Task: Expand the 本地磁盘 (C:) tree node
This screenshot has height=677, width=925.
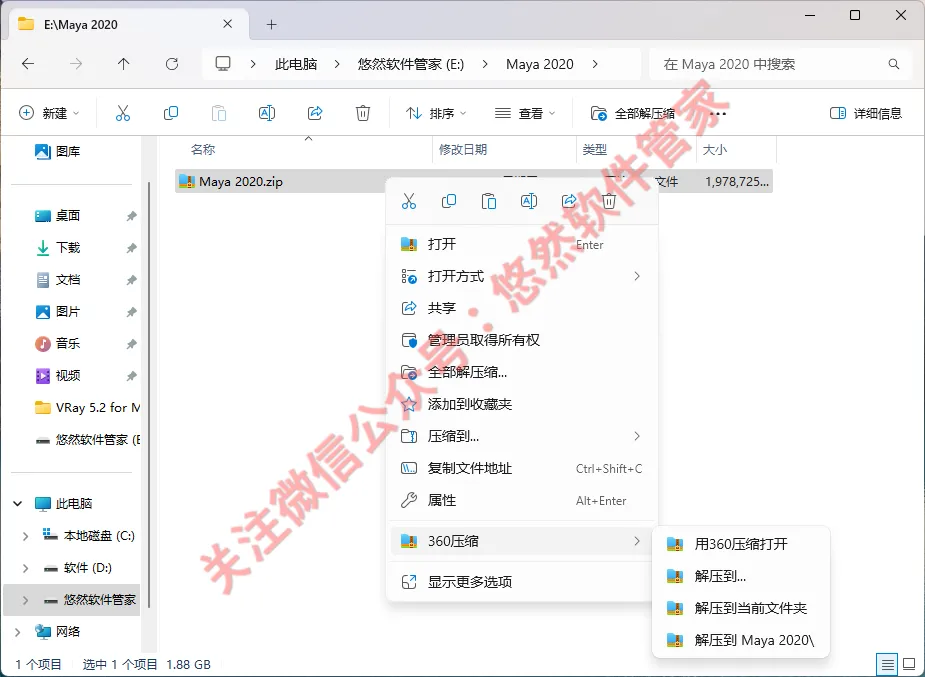Action: coord(25,536)
